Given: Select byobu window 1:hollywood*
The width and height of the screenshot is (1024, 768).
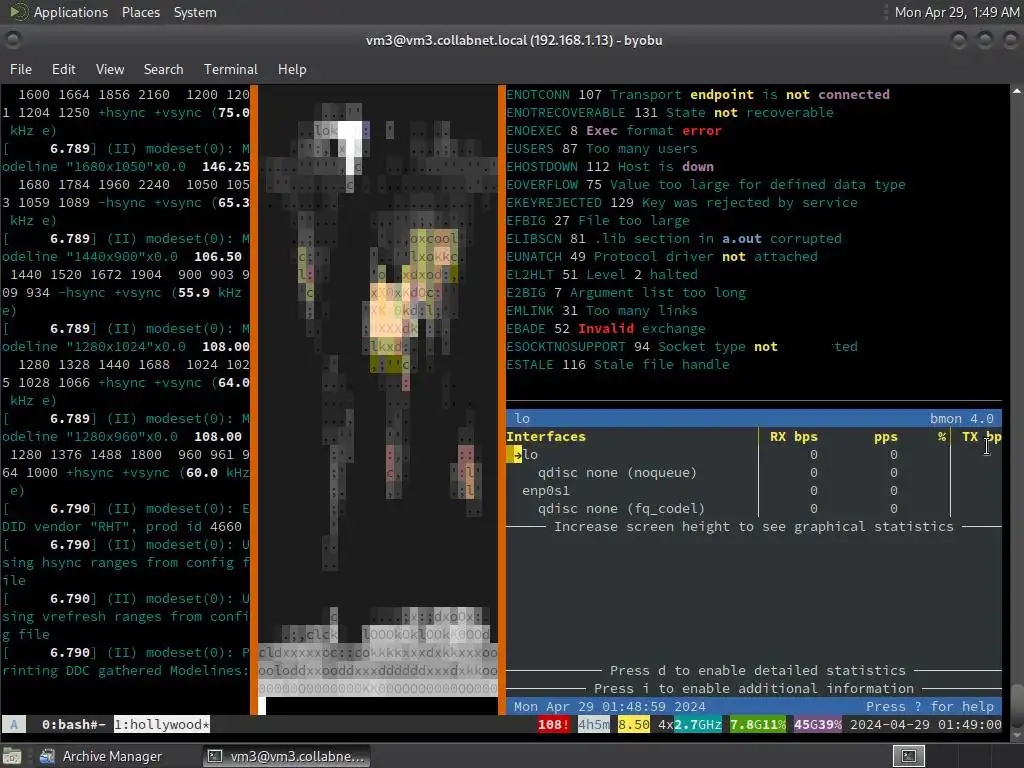Looking at the screenshot, I should pos(162,724).
